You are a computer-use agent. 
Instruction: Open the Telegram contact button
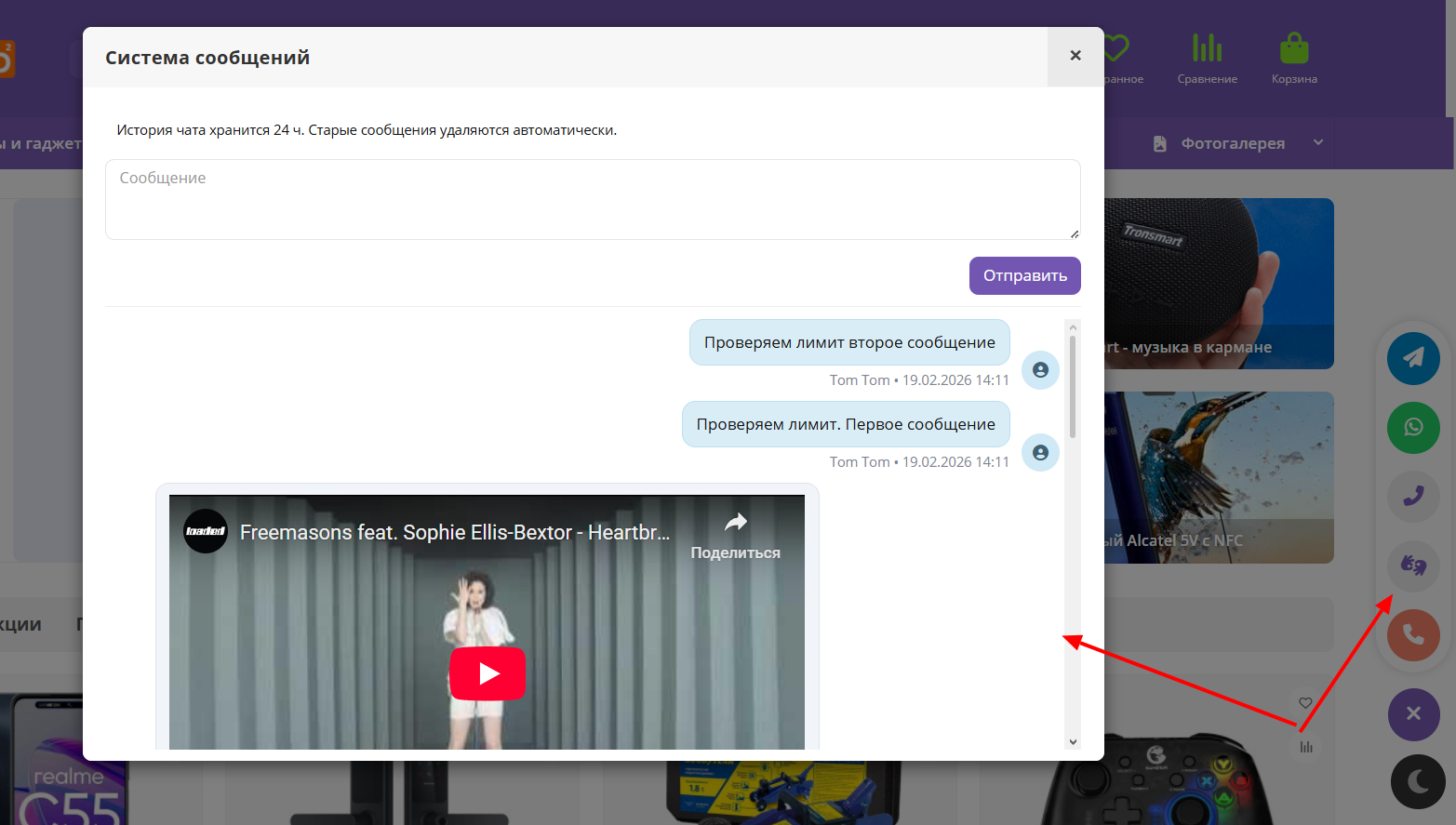[x=1413, y=358]
